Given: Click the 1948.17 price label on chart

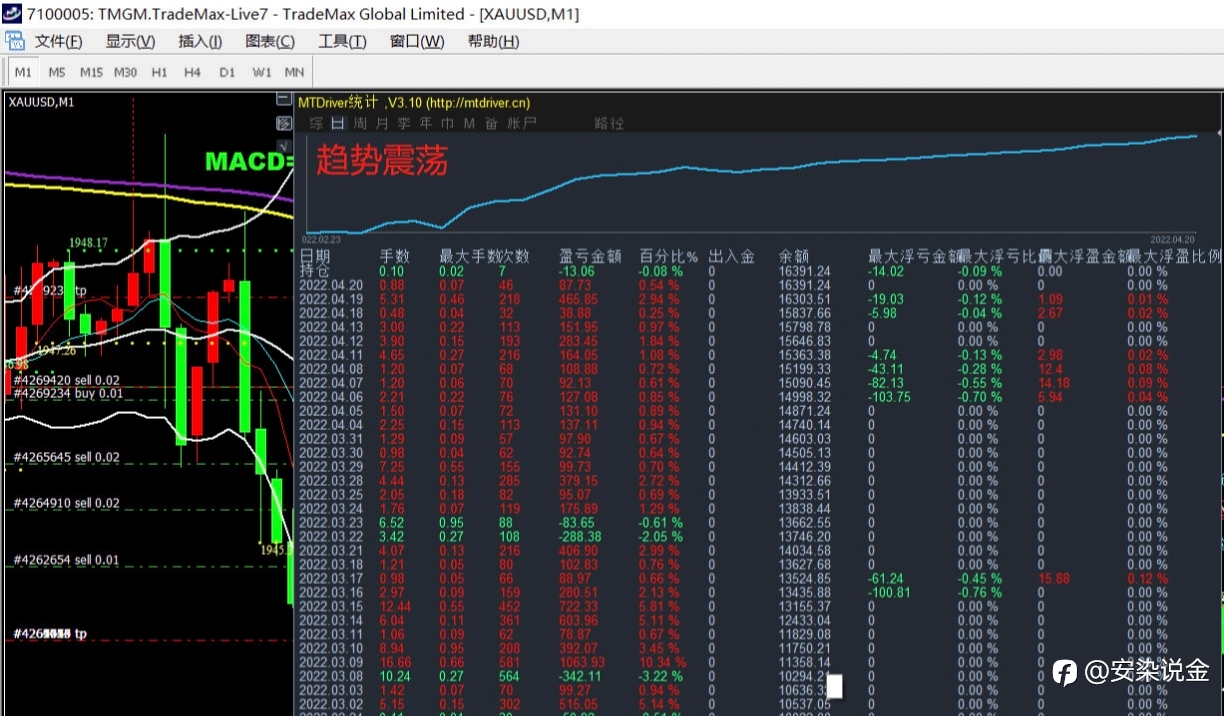Looking at the screenshot, I should coord(88,243).
